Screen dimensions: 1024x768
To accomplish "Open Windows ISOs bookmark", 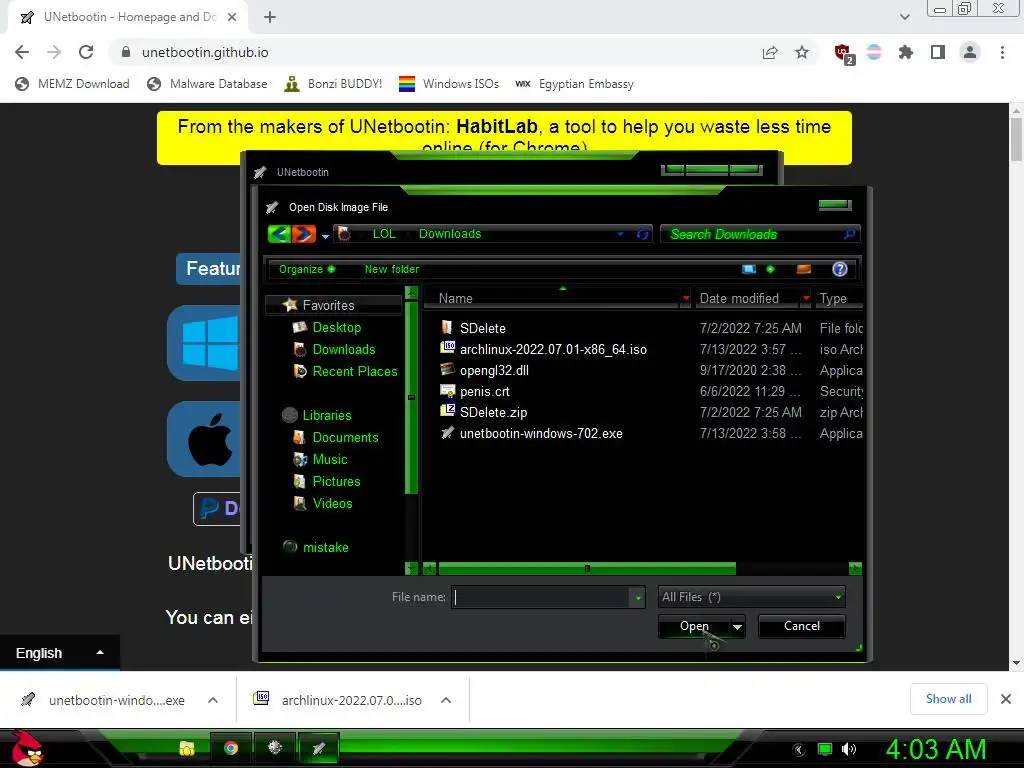I will [x=449, y=84].
